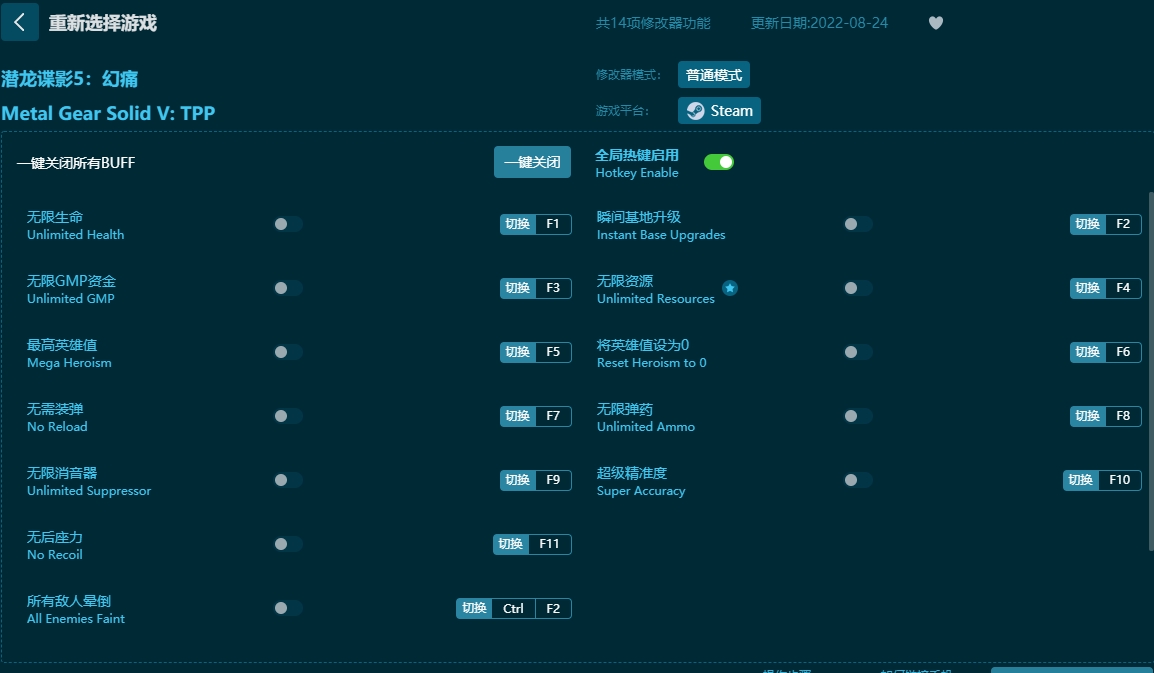Click the 潜龙谍影5：幻痛 title text
1154x673 pixels.
70,79
